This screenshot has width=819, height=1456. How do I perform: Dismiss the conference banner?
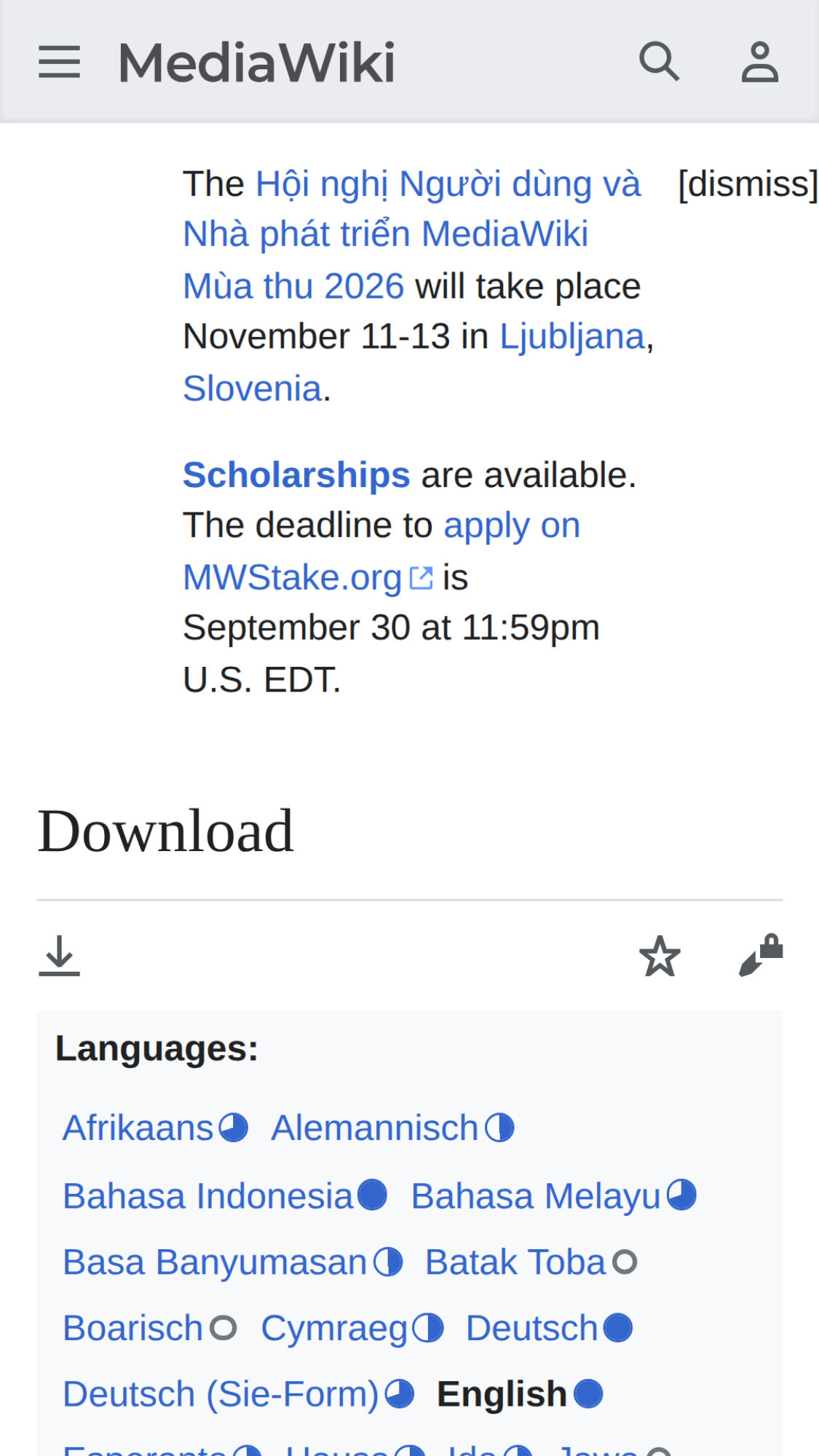pos(748,183)
